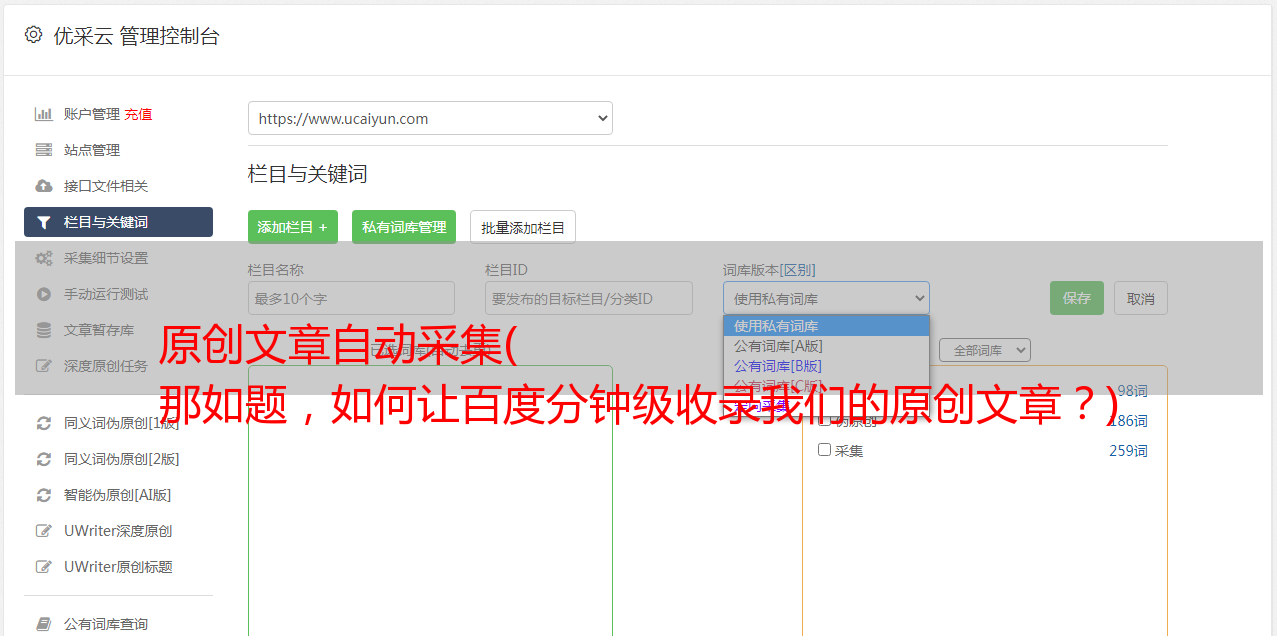This screenshot has height=636, width=1277.
Task: Click the book icon beside 公有词库查询
Action: point(43,624)
